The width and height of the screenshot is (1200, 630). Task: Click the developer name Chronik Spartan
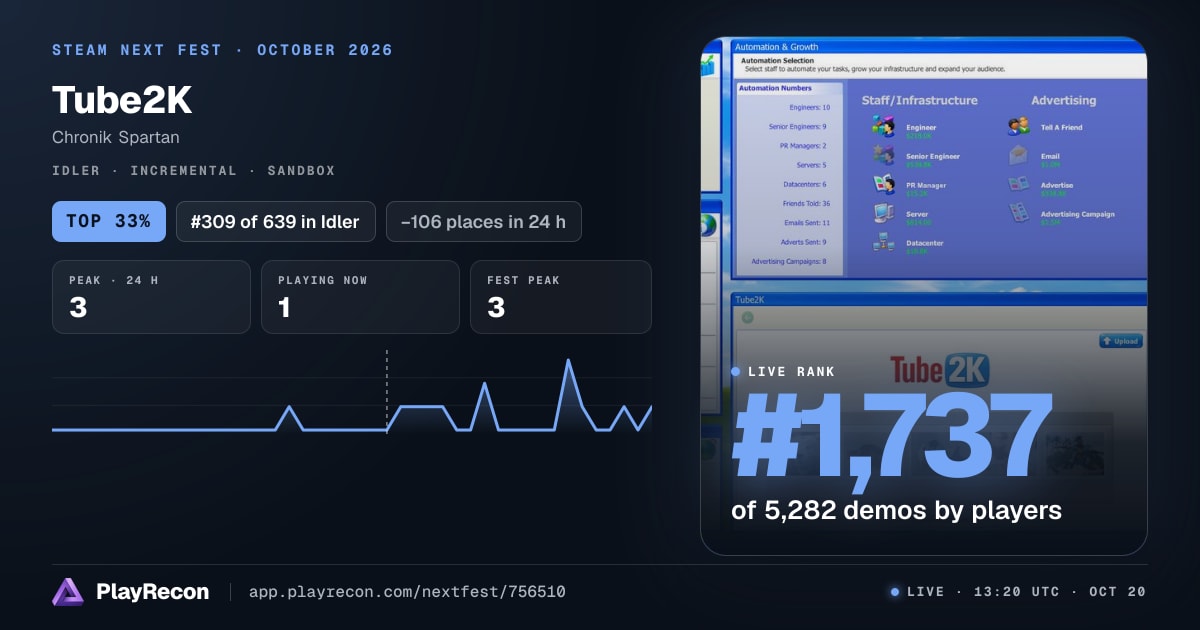(x=116, y=137)
